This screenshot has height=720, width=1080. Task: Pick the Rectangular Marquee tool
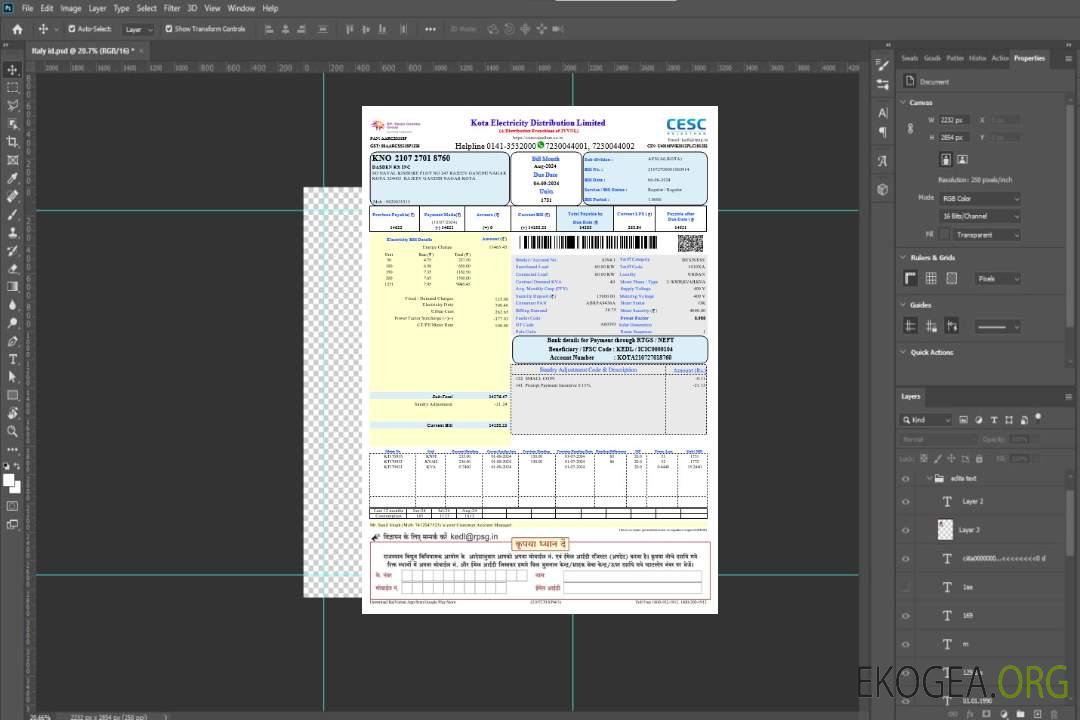[x=13, y=87]
